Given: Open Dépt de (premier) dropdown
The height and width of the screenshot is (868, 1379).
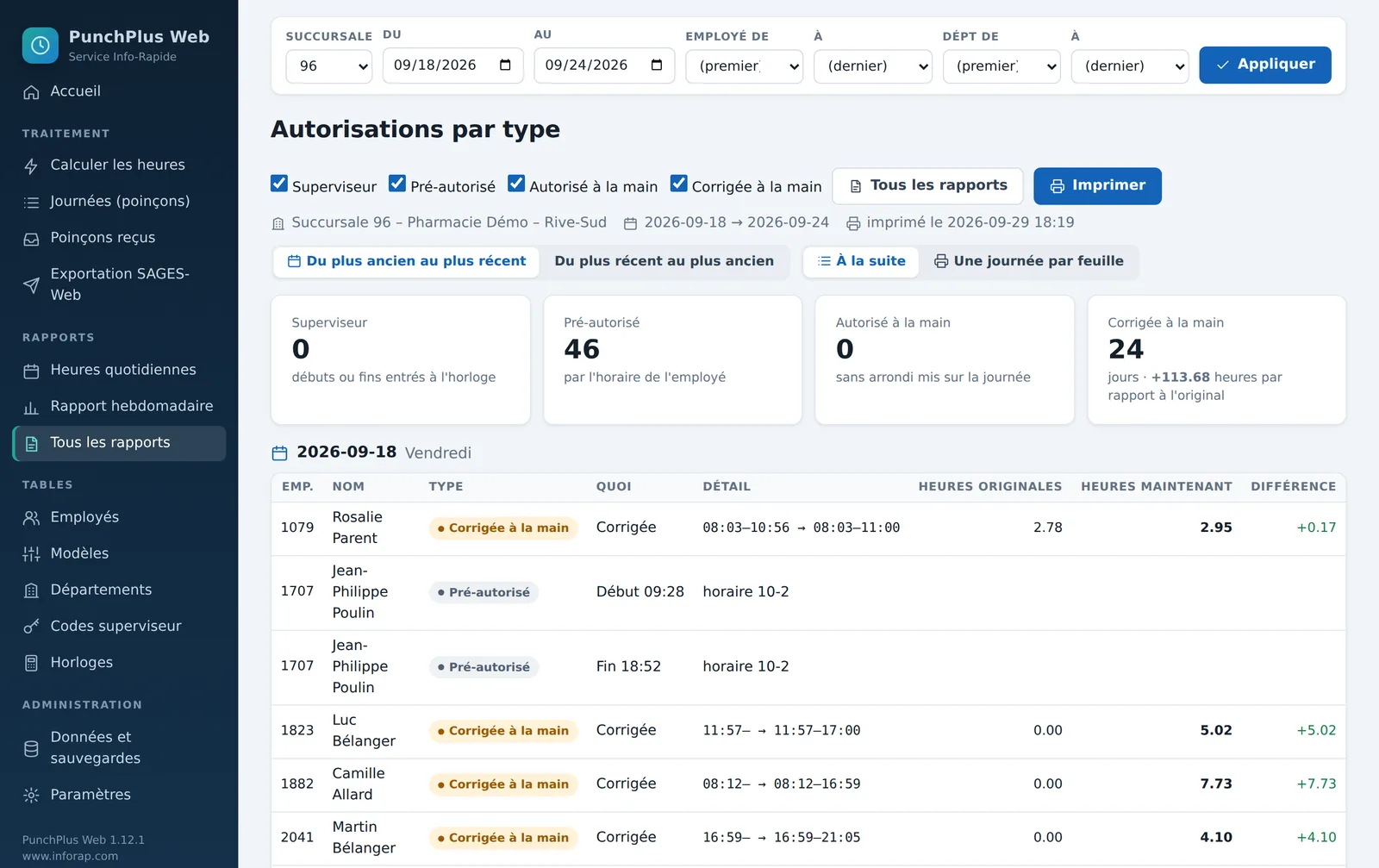Looking at the screenshot, I should tap(1001, 66).
